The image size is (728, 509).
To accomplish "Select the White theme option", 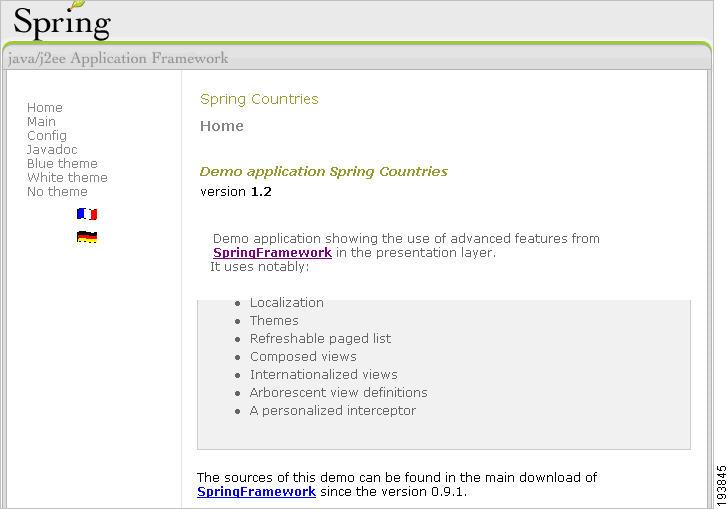I will 67,177.
